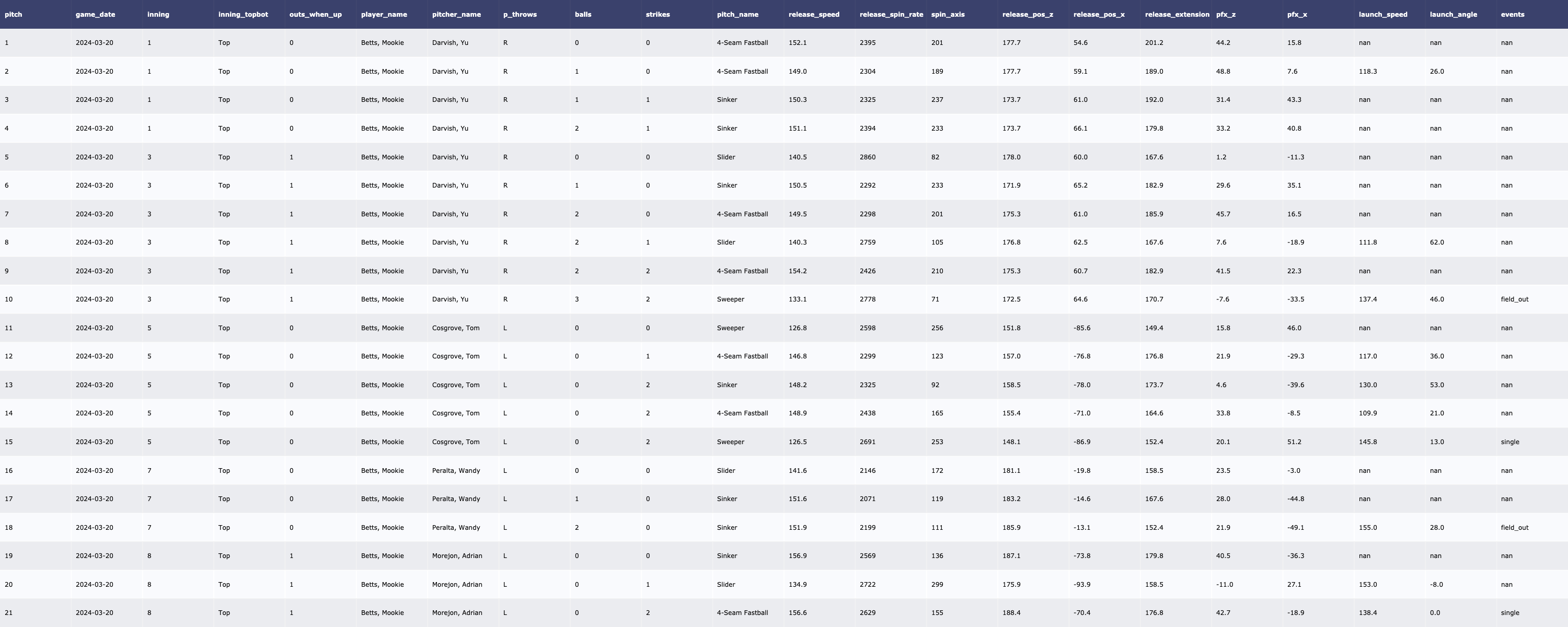Click the release_extension column header

tap(1177, 14)
